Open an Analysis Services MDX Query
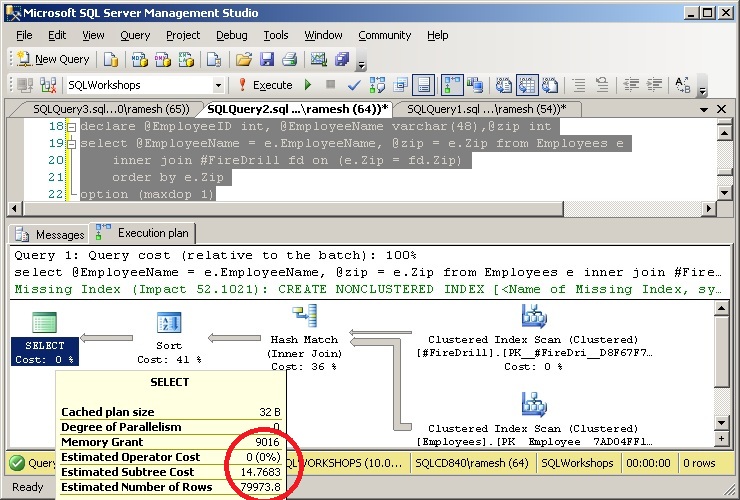Image resolution: width=740 pixels, height=500 pixels. pos(139,59)
